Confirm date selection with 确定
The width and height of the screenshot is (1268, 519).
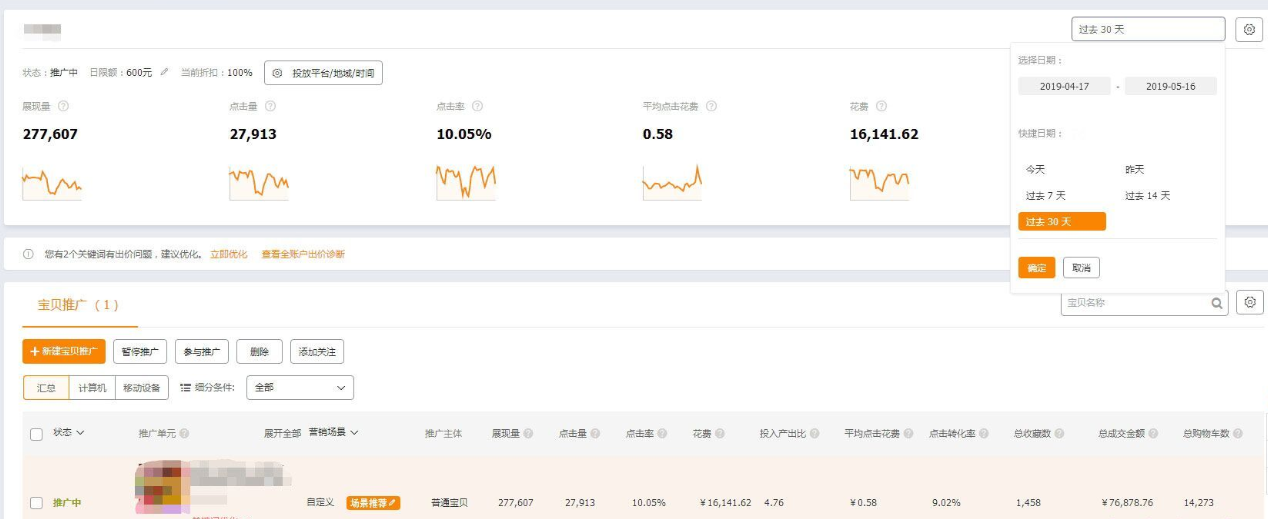pos(1036,268)
